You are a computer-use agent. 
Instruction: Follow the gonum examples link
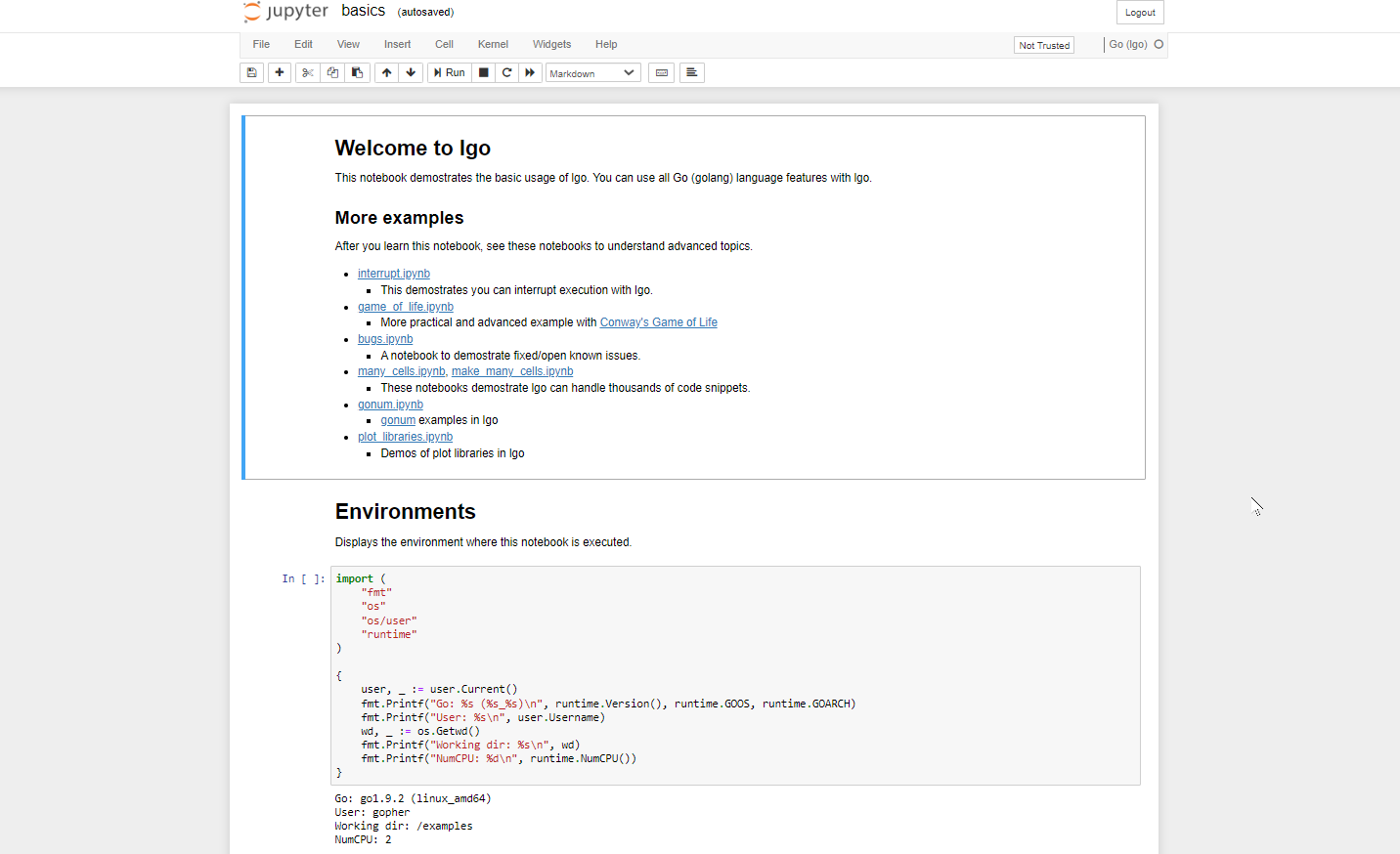[398, 420]
